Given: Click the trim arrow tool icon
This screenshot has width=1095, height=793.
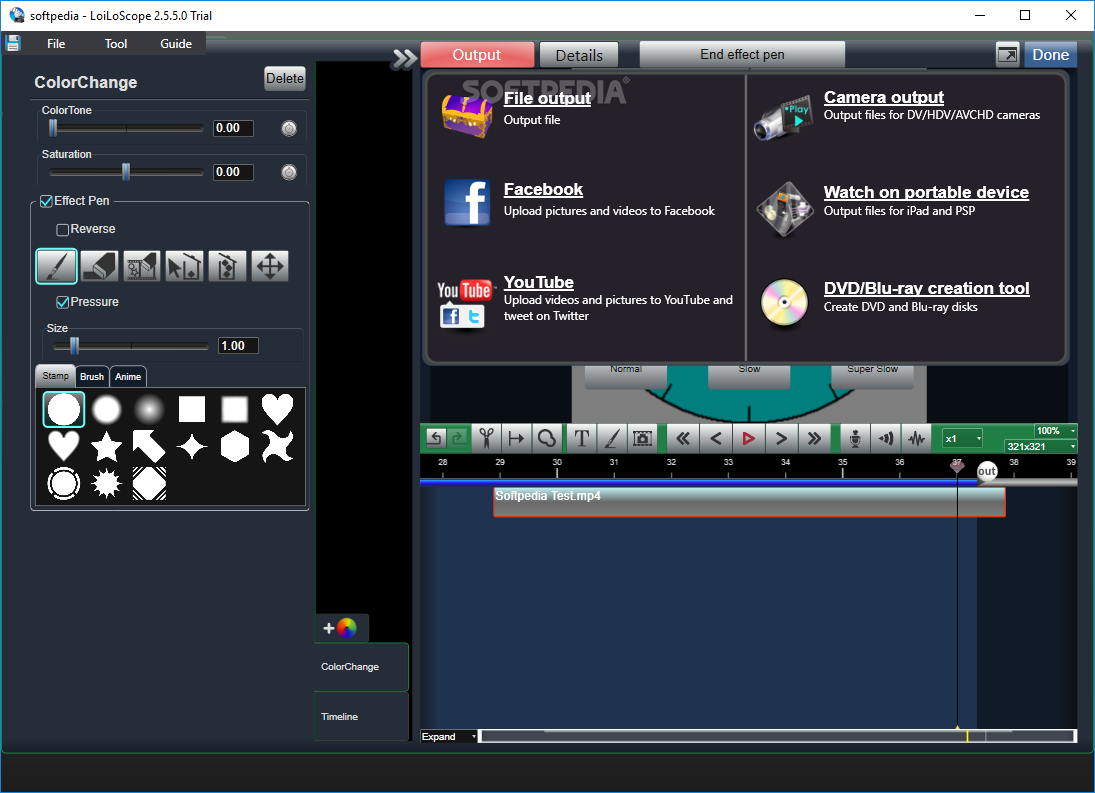Looking at the screenshot, I should (x=516, y=438).
